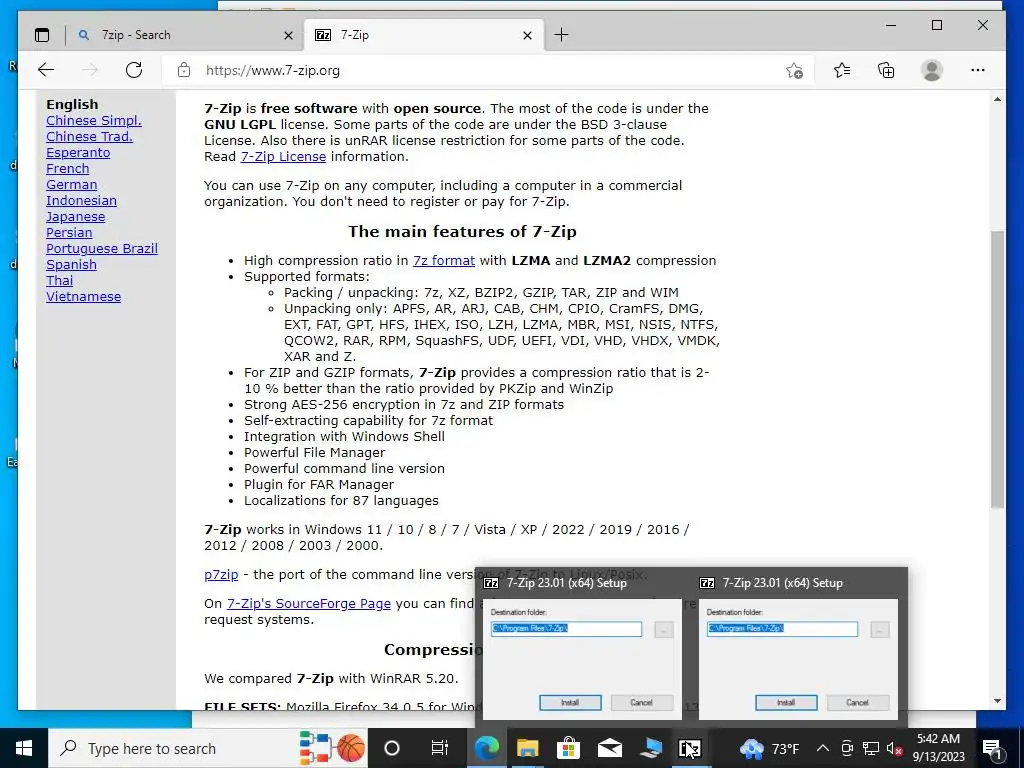
Task: Show hidden system tray icons
Action: tap(823, 748)
